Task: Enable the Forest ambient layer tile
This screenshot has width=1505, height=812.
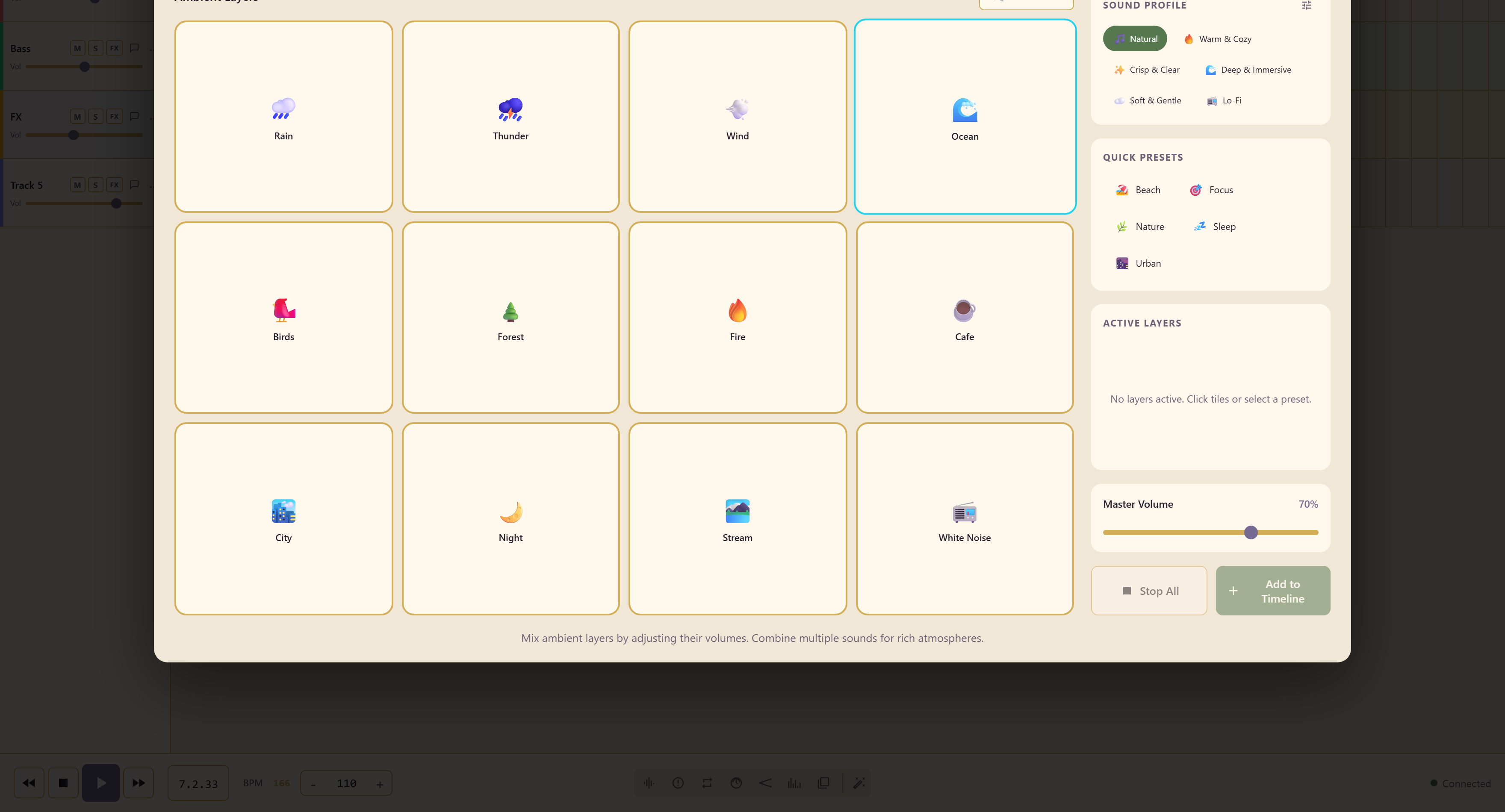Action: pyautogui.click(x=511, y=317)
